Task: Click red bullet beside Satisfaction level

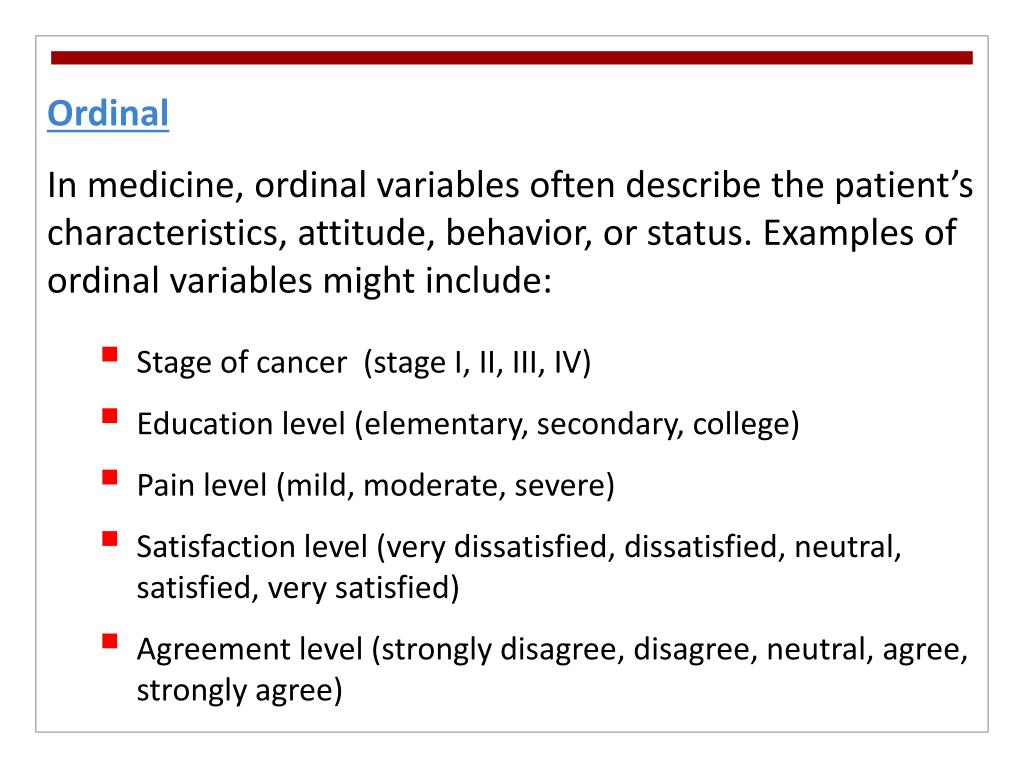Action: pyautogui.click(x=110, y=539)
